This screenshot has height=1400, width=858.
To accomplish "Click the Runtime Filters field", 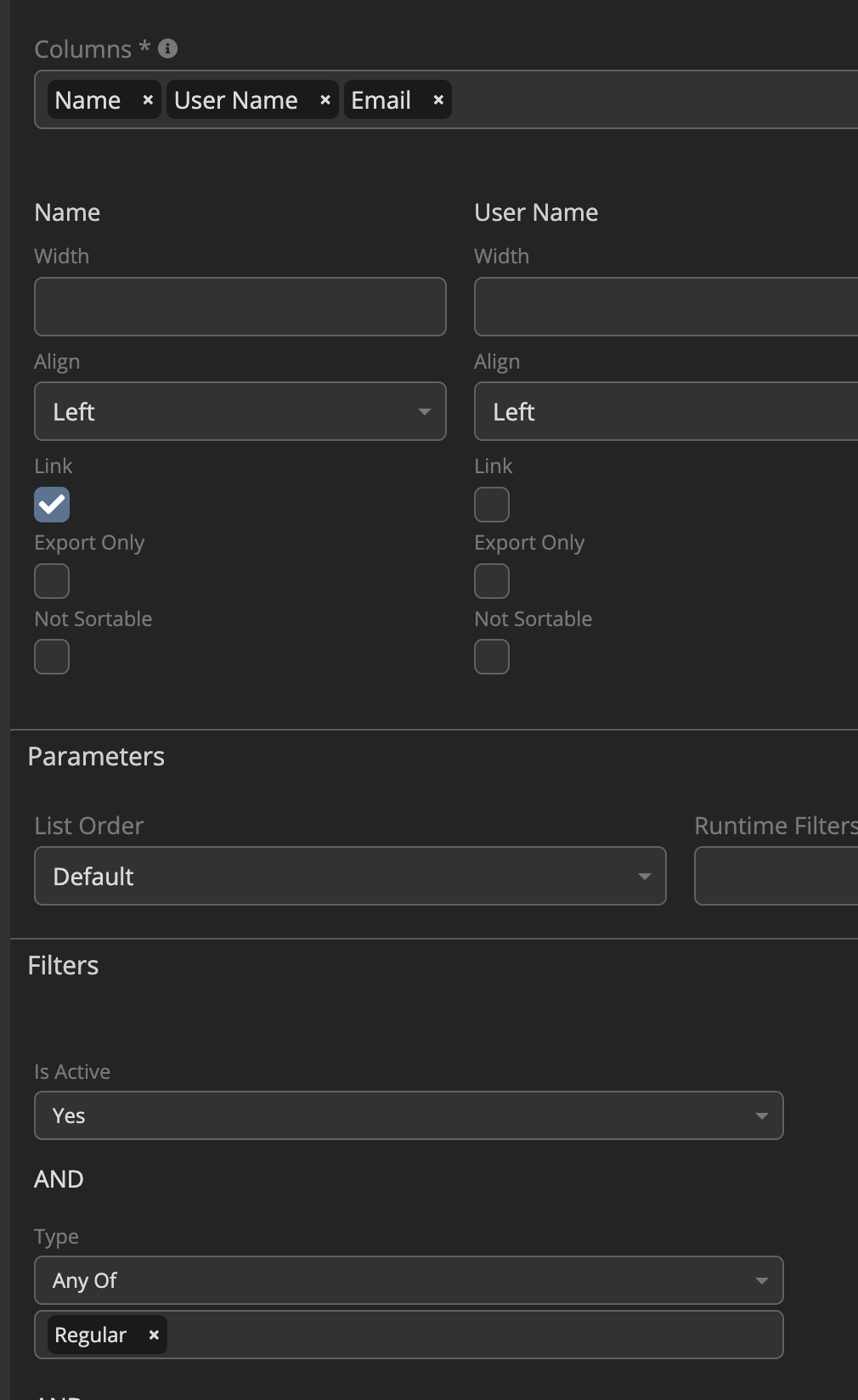I will pyautogui.click(x=775, y=876).
